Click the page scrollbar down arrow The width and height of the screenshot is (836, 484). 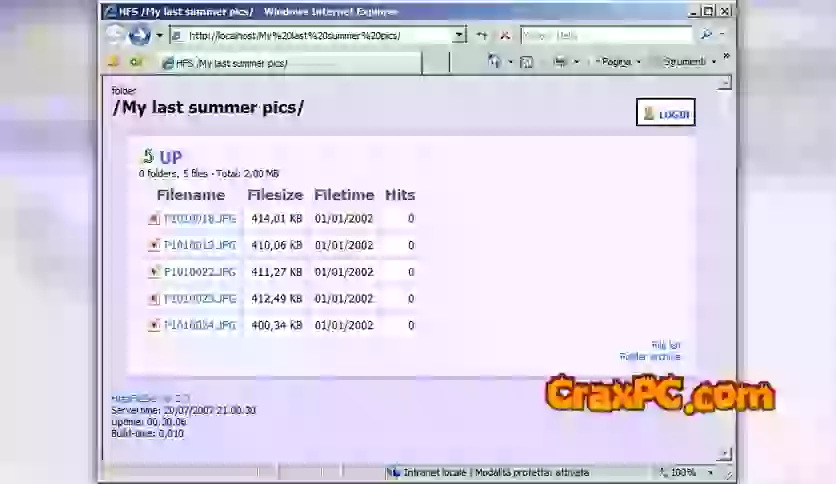(x=725, y=454)
